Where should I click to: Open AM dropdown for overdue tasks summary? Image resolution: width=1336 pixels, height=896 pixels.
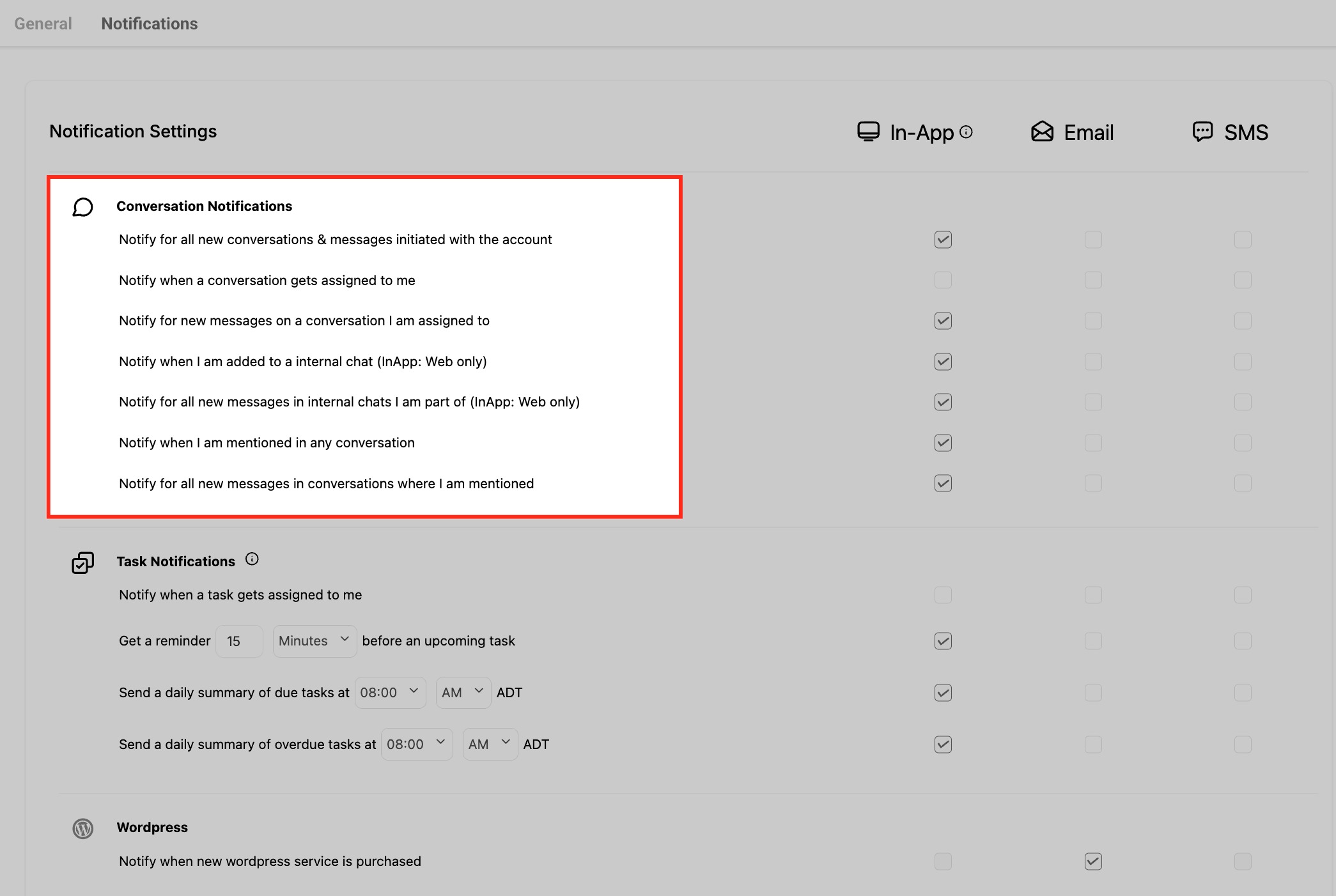490,745
